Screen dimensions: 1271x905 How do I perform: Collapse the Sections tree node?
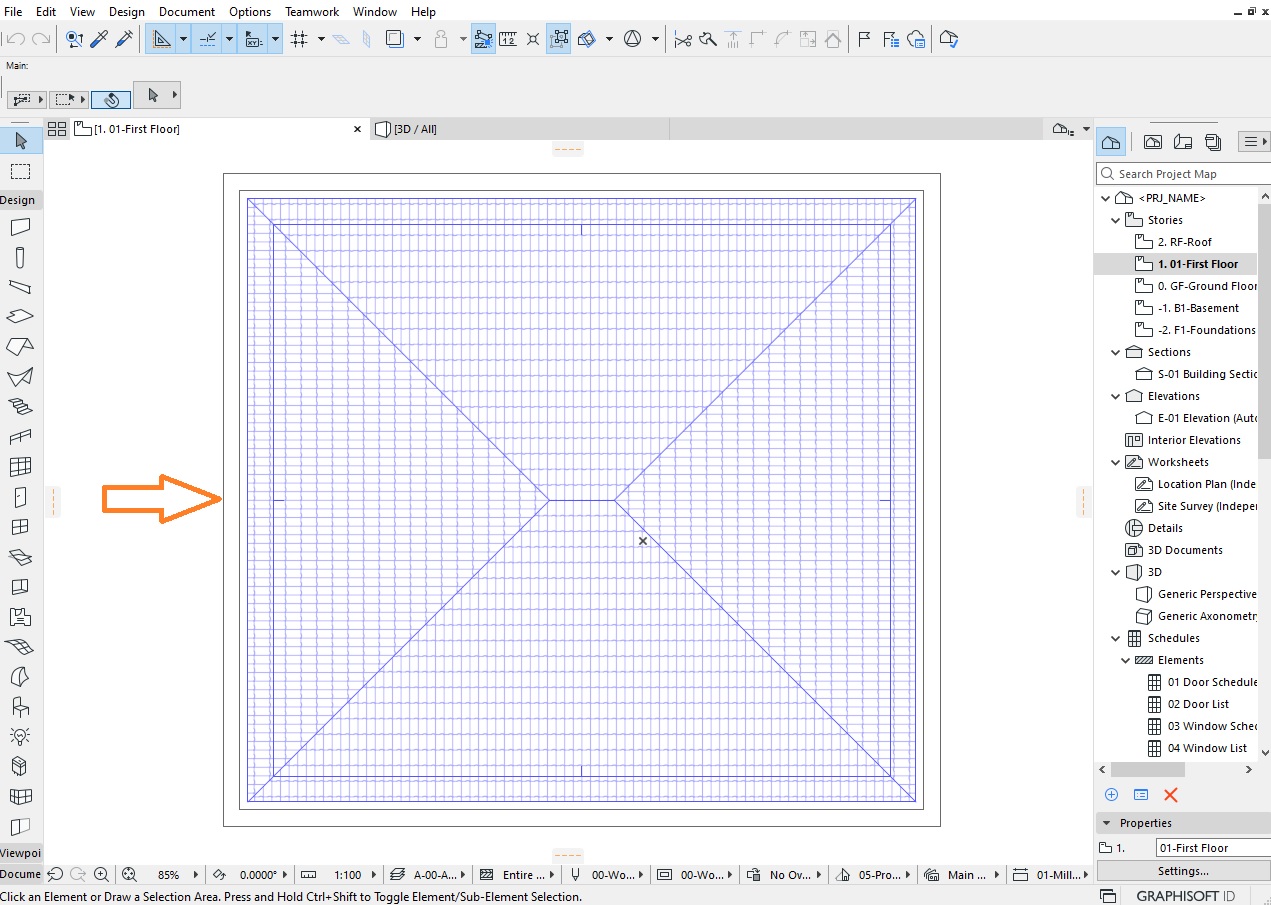click(1115, 352)
